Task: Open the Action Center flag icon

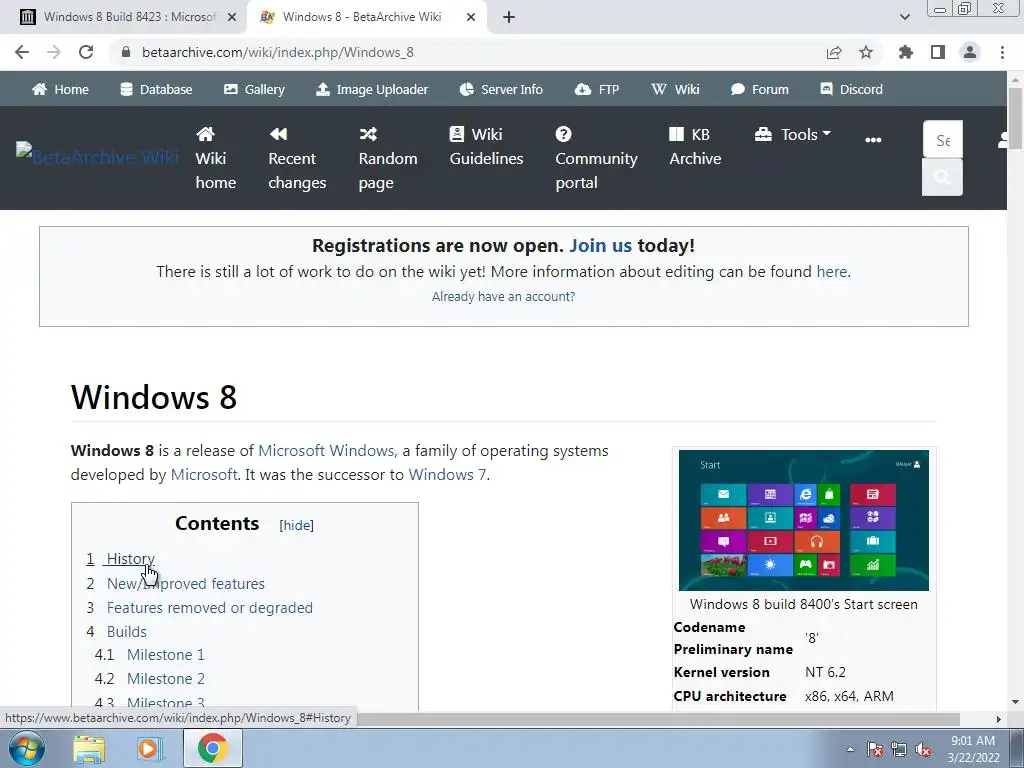Action: [x=874, y=749]
